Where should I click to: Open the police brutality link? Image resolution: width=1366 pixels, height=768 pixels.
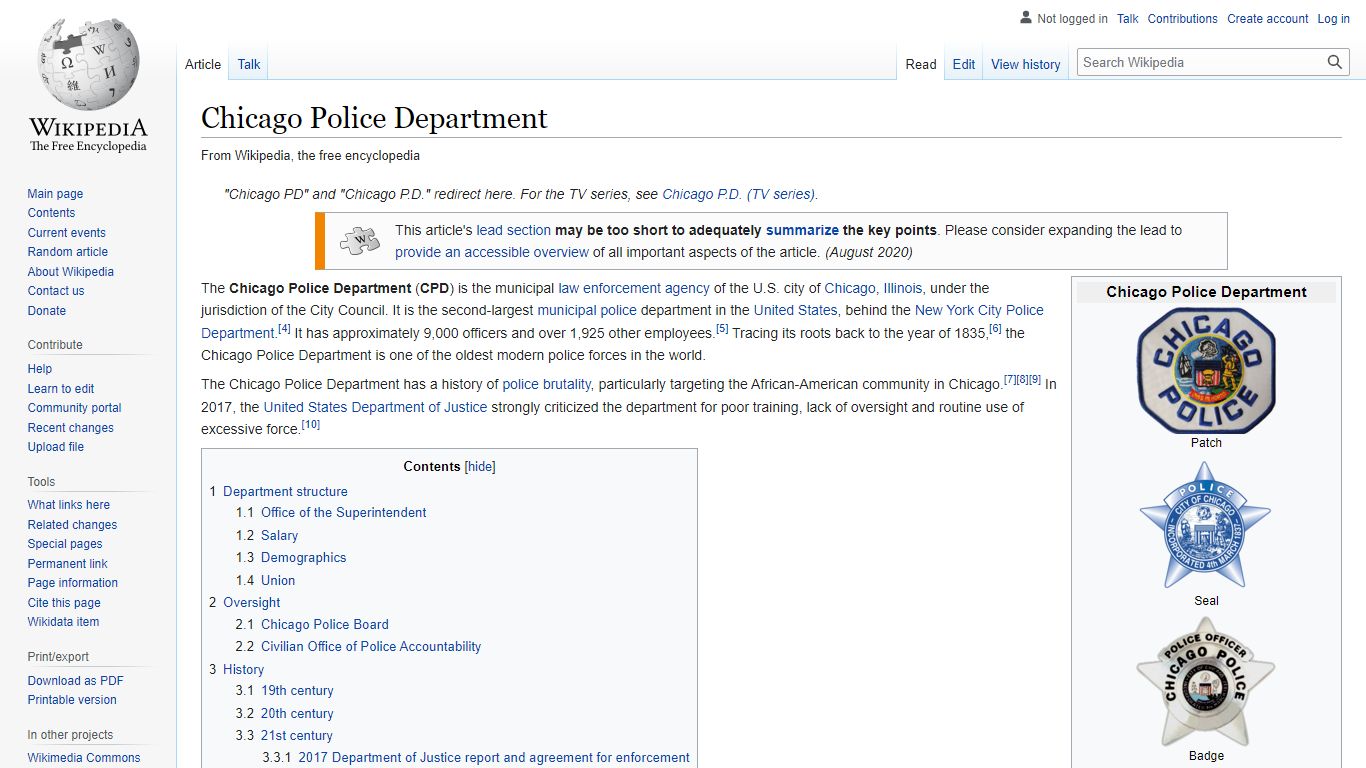[547, 384]
